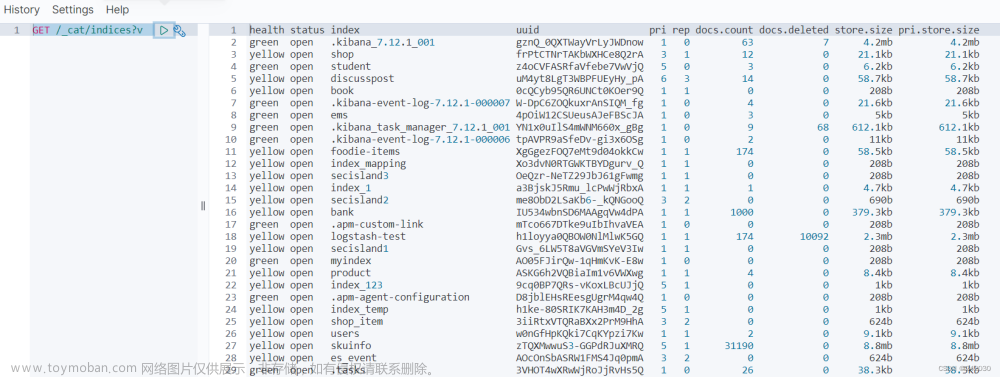This screenshot has height=377, width=1000.
Task: Select the index_mapping index name
Action: 368,163
